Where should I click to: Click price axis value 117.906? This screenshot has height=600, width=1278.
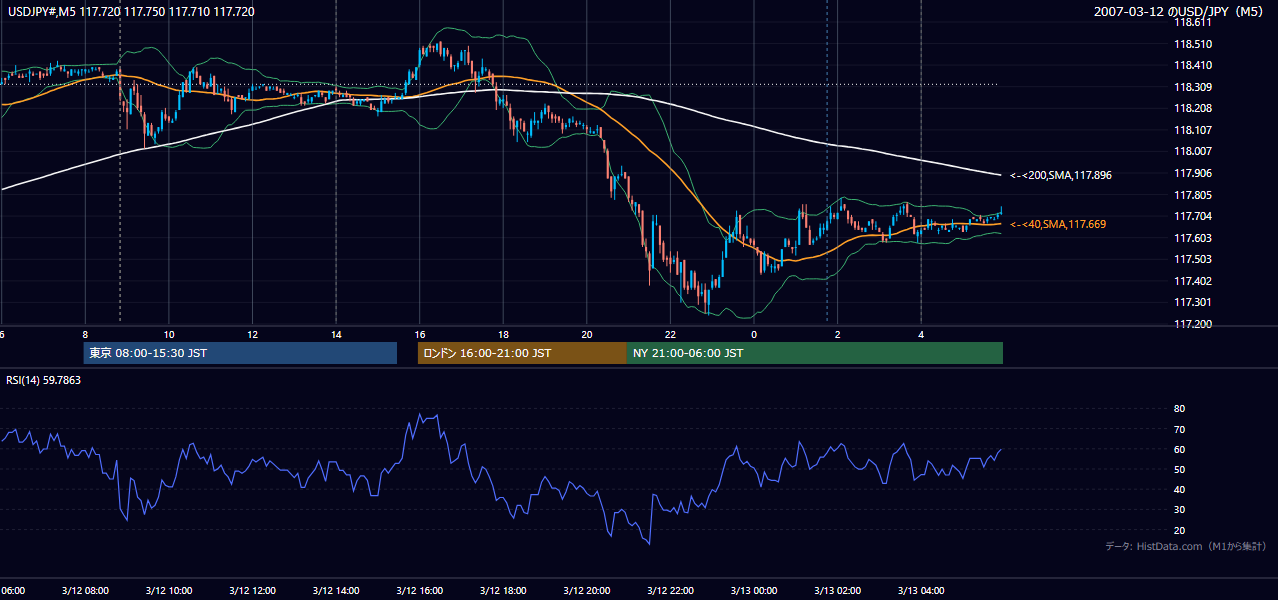(1192, 173)
